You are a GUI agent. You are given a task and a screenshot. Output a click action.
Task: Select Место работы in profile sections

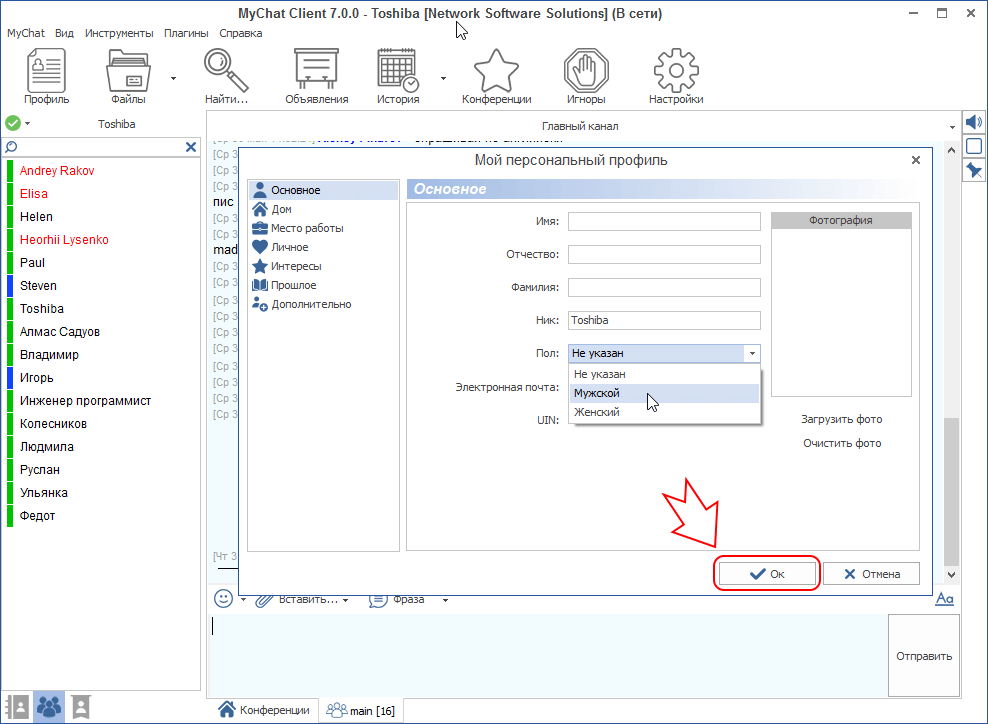click(306, 228)
